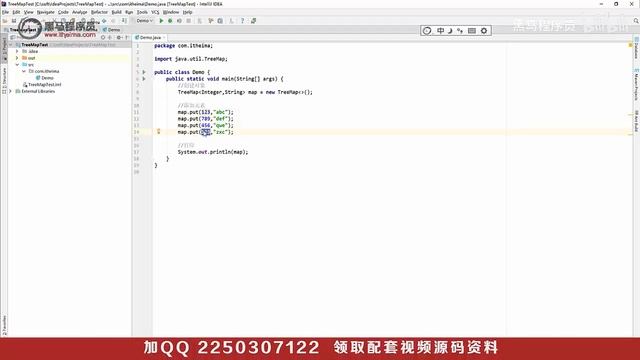Click the run gutter arrow beside main method

144,79
